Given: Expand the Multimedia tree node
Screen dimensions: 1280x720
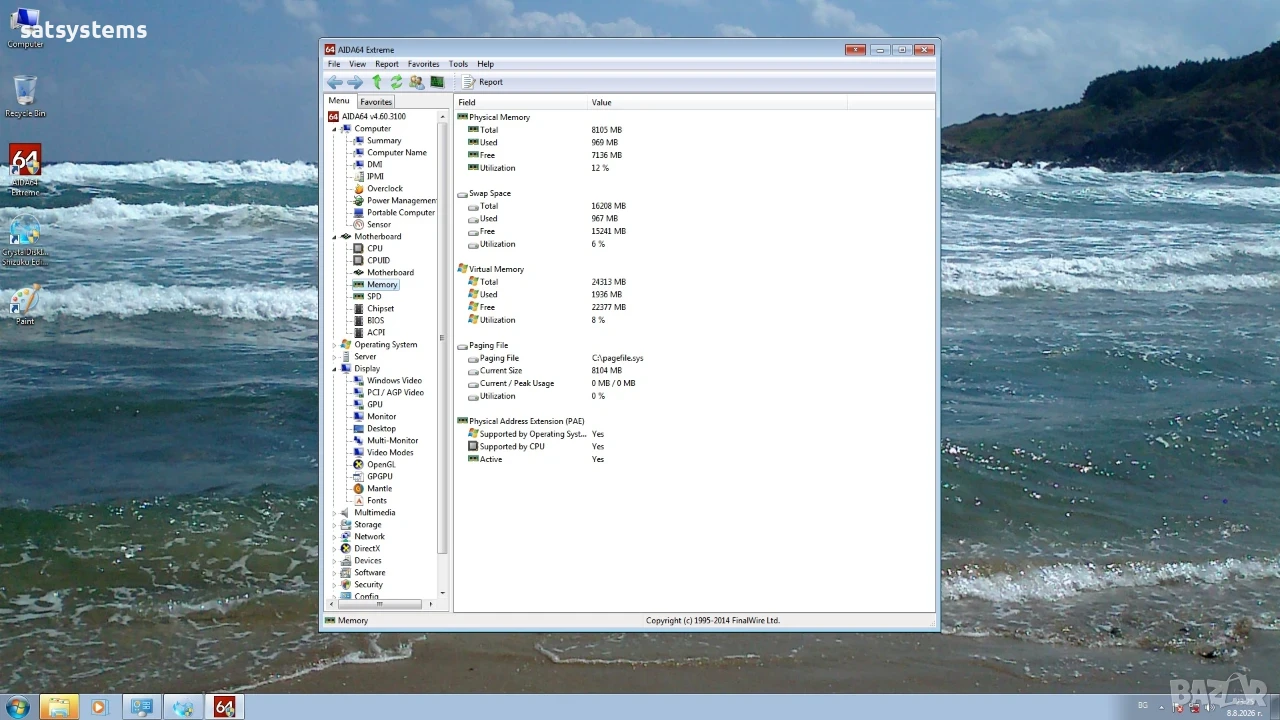Looking at the screenshot, I should 335,513.
